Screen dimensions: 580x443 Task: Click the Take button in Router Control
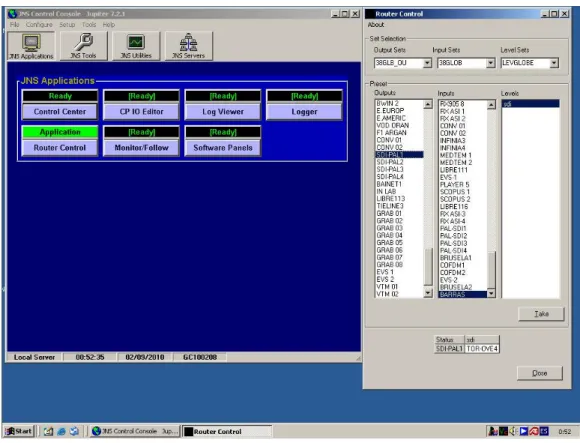coord(541,314)
